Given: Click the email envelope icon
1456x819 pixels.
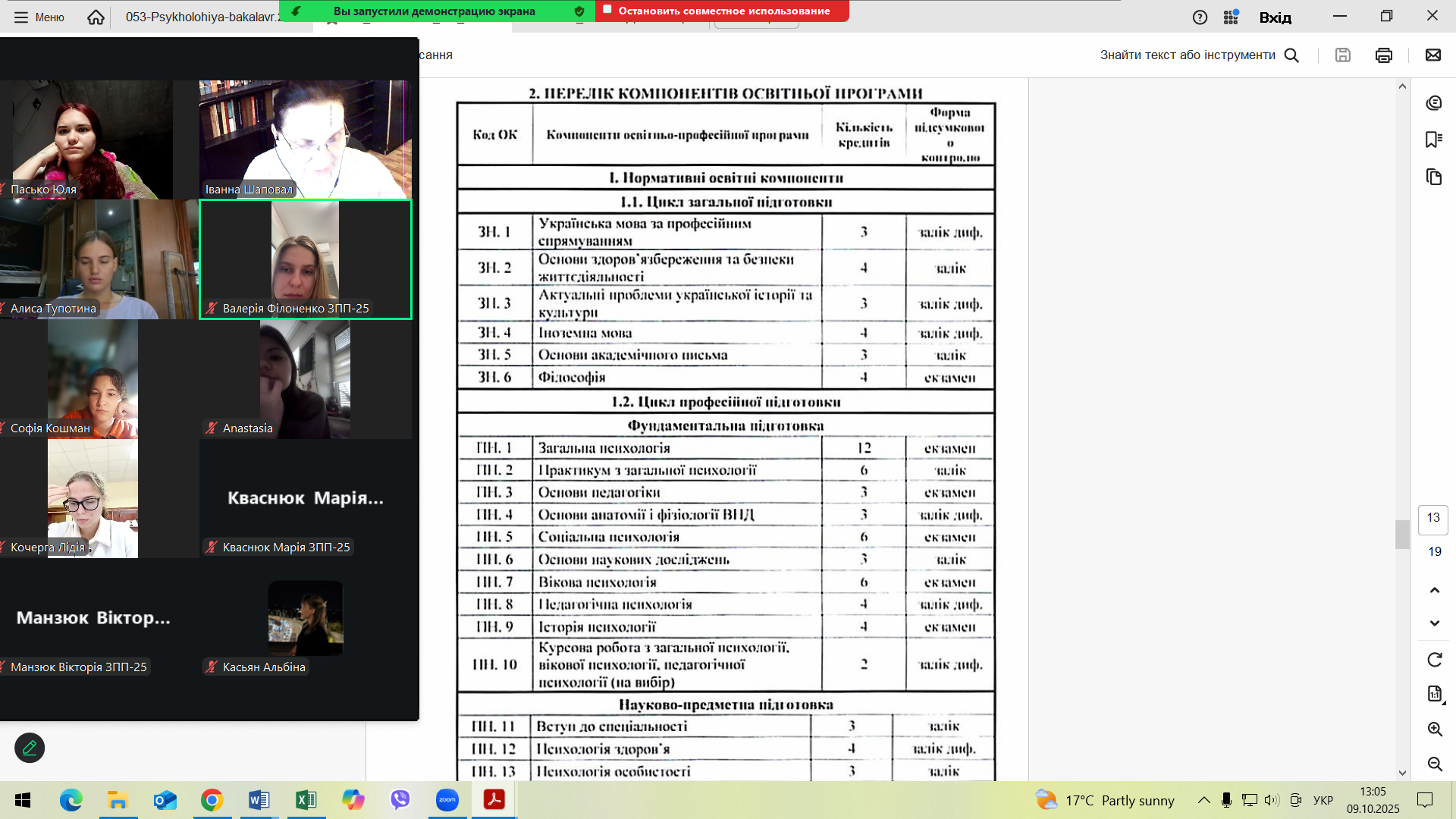Looking at the screenshot, I should 1432,55.
